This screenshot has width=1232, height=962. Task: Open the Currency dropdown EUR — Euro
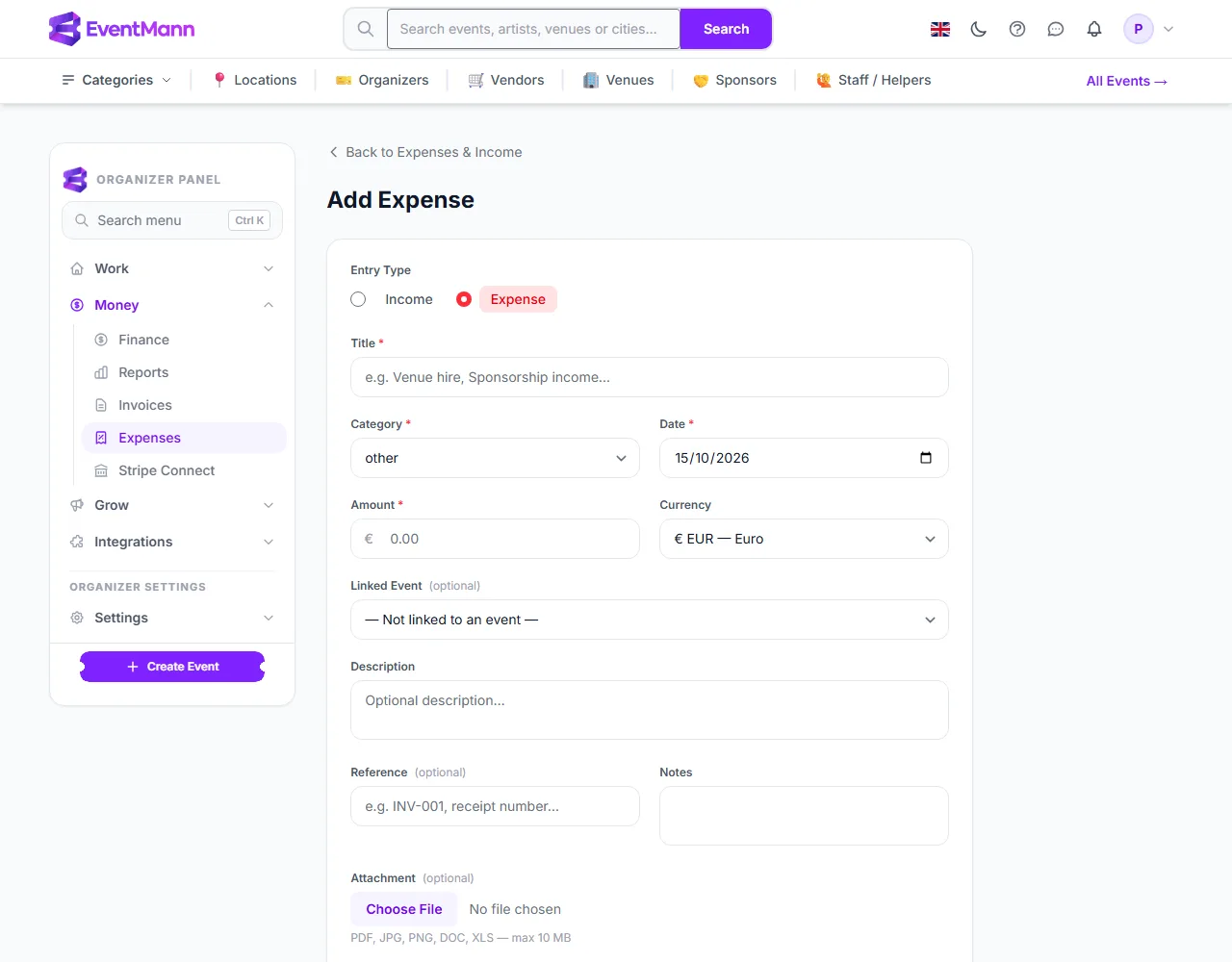click(804, 539)
